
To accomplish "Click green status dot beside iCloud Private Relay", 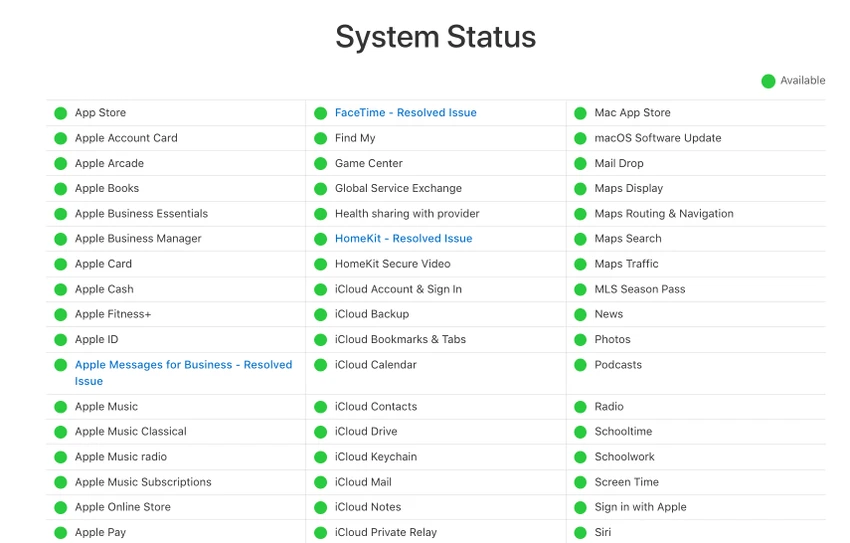I will click(320, 533).
